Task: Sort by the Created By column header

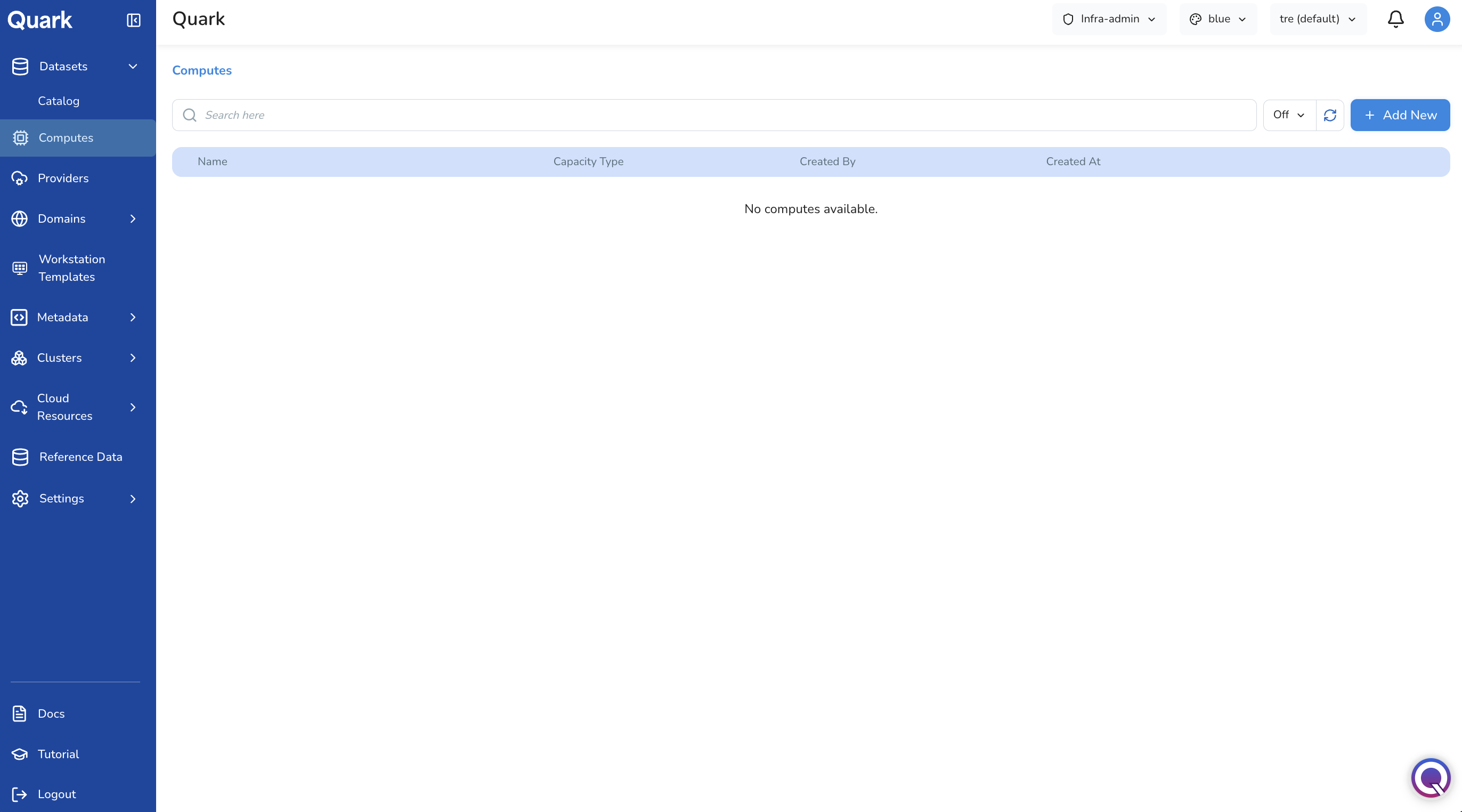Action: point(827,162)
